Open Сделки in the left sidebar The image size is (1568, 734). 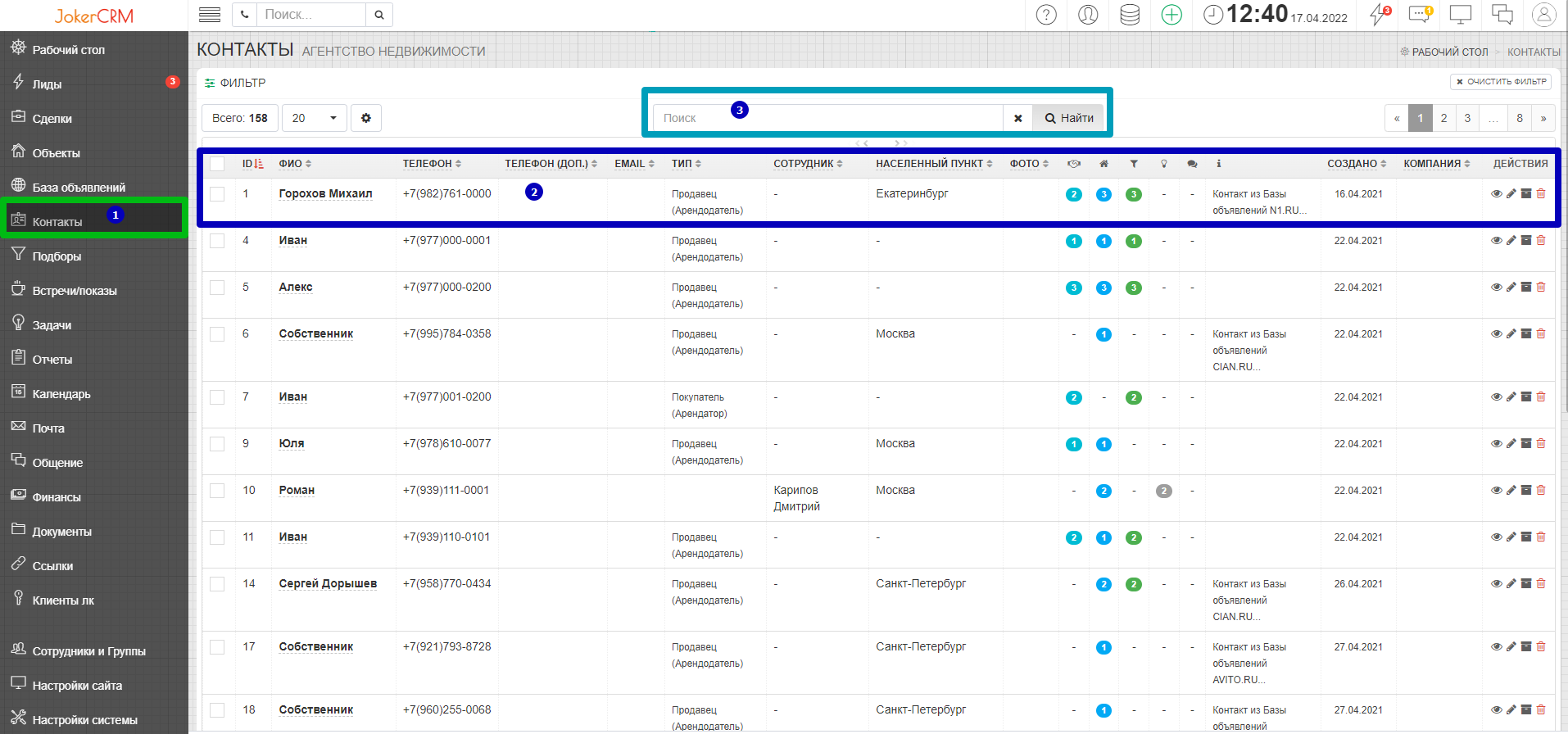pos(52,119)
